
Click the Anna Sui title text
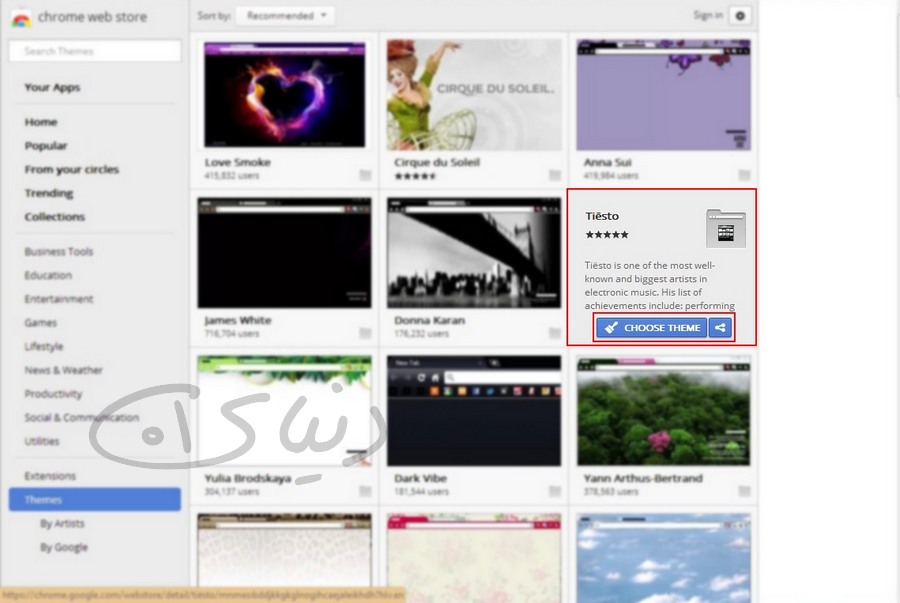[x=608, y=162]
